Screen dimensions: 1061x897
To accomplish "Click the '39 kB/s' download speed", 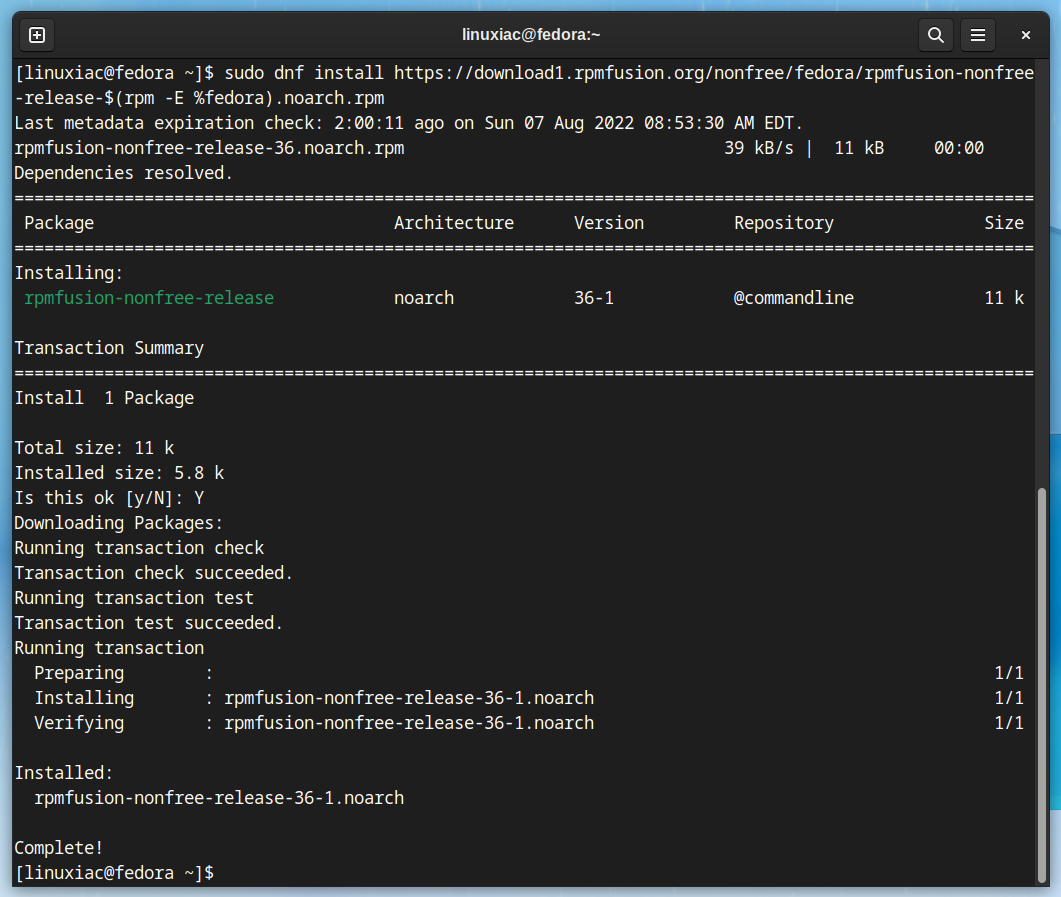I will (x=759, y=148).
